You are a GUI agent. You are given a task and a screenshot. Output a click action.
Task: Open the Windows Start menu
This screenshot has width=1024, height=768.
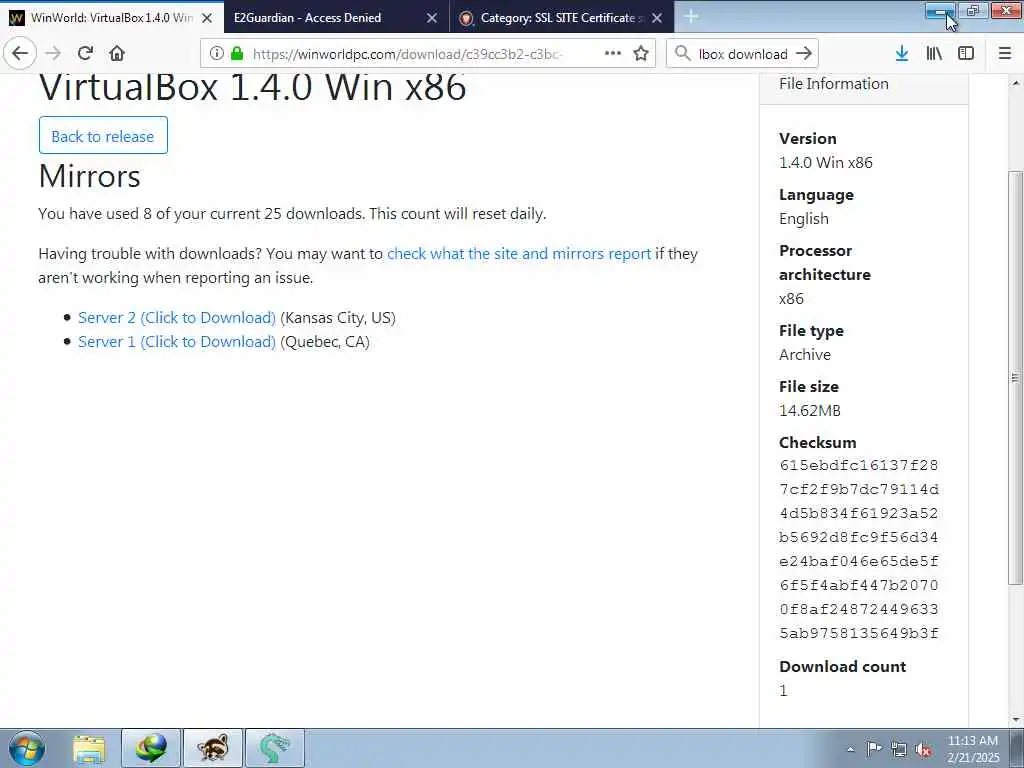pyautogui.click(x=27, y=748)
